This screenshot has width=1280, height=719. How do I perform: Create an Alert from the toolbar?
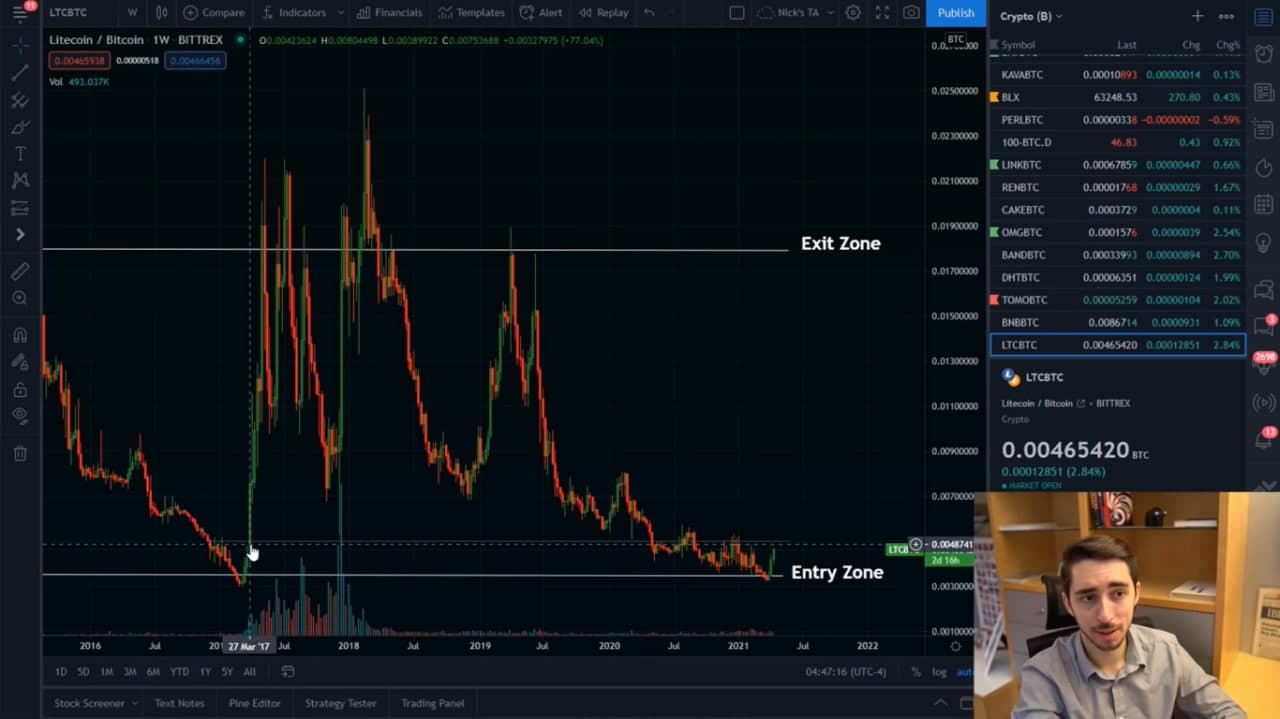pyautogui.click(x=541, y=13)
